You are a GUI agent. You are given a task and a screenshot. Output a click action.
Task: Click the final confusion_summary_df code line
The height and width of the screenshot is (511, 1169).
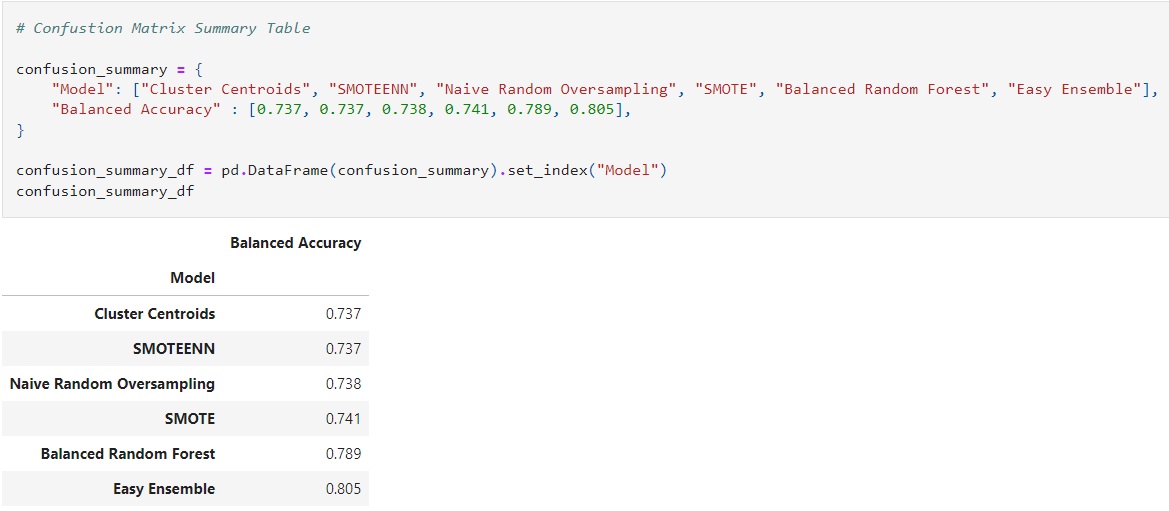(105, 190)
